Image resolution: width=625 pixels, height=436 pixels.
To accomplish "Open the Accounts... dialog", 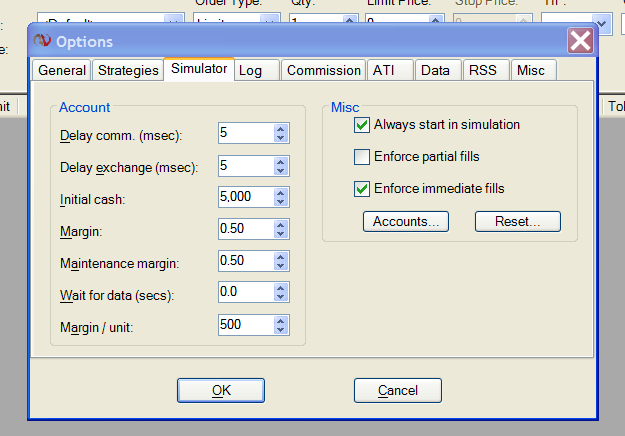I will [x=406, y=222].
